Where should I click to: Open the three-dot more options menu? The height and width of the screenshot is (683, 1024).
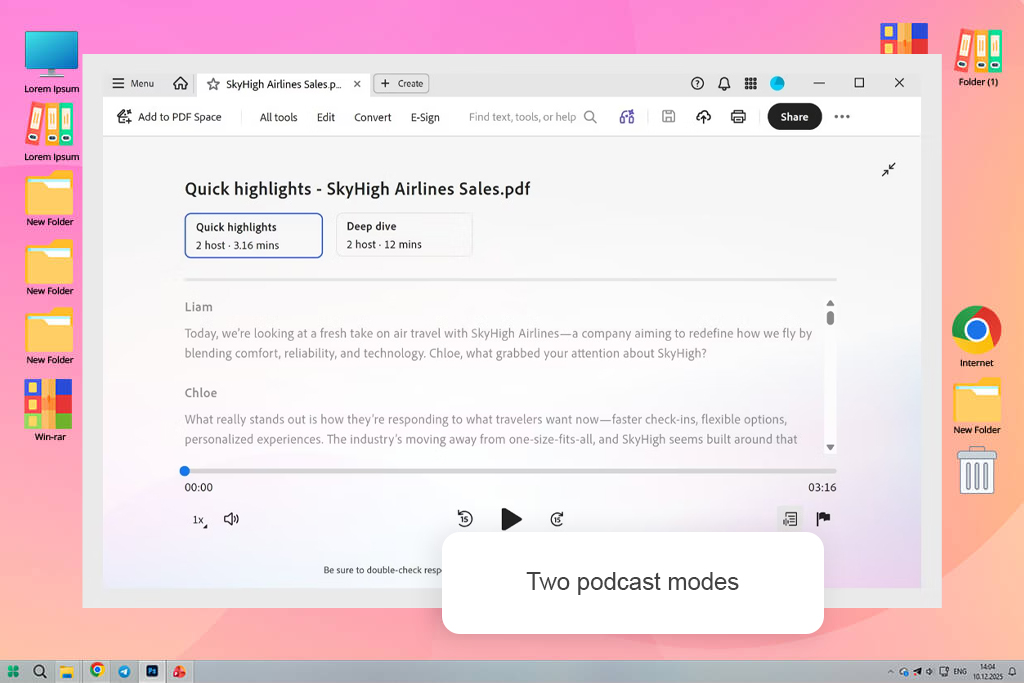[842, 117]
